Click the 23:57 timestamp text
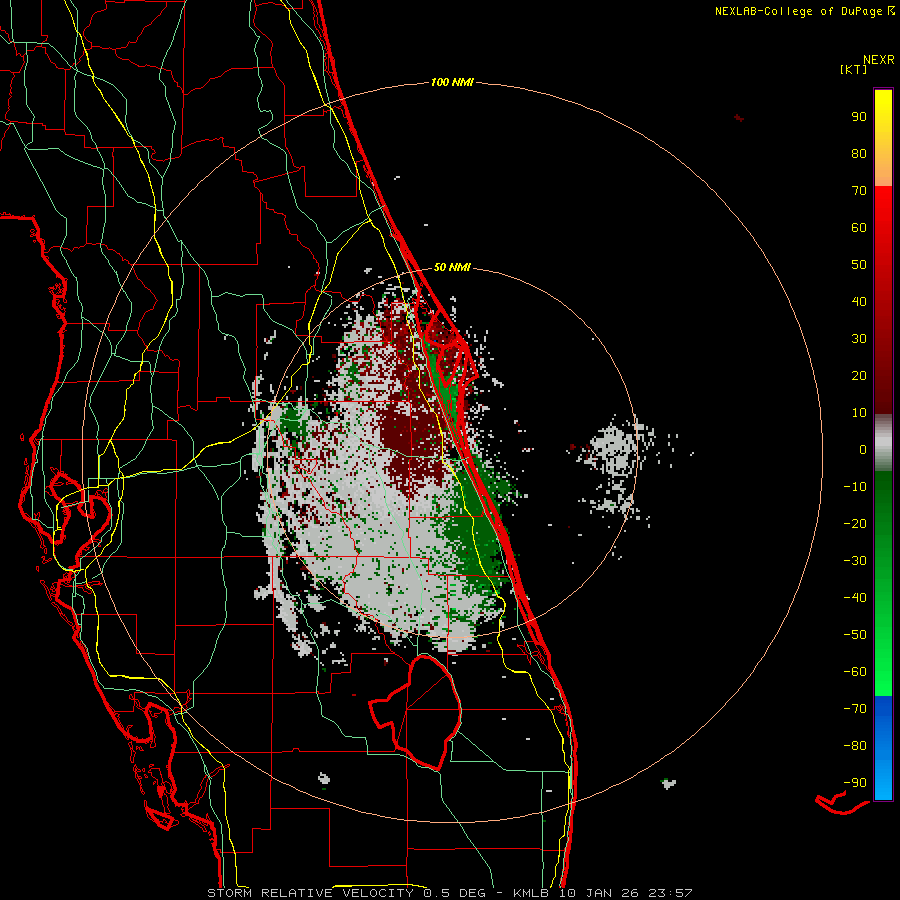Screen dimensions: 900x900 pos(670,893)
